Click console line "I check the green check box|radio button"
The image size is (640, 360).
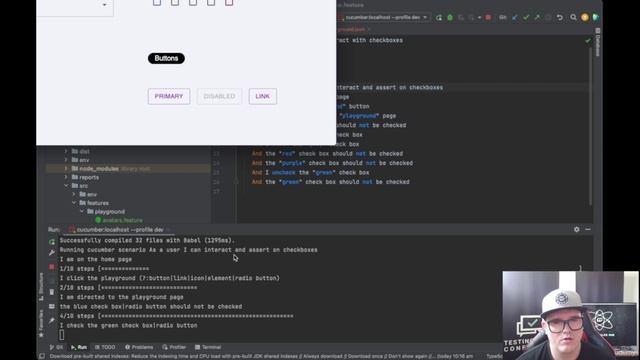pyautogui.click(x=129, y=325)
